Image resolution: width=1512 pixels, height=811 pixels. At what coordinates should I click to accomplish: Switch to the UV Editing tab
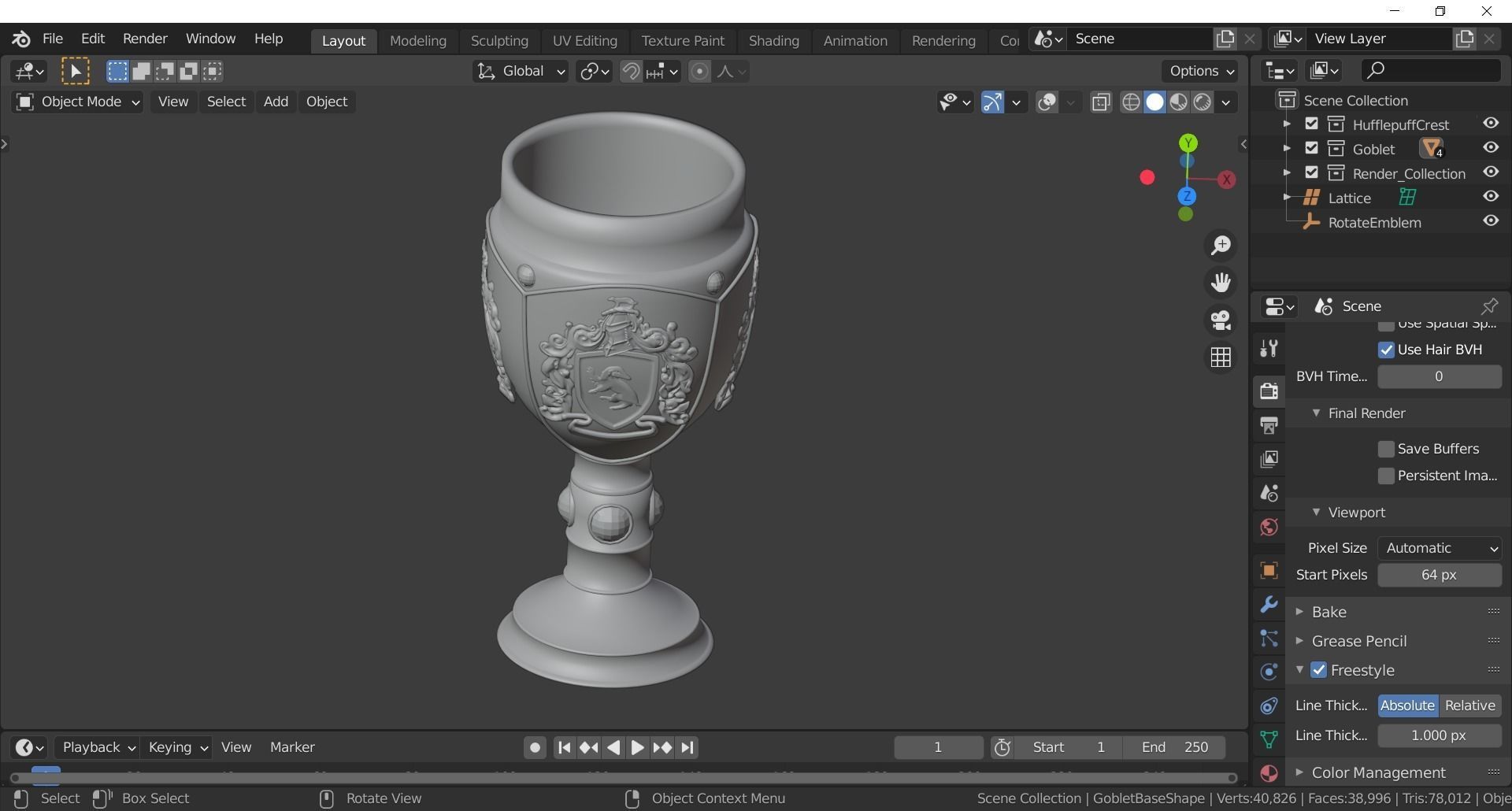pos(584,40)
